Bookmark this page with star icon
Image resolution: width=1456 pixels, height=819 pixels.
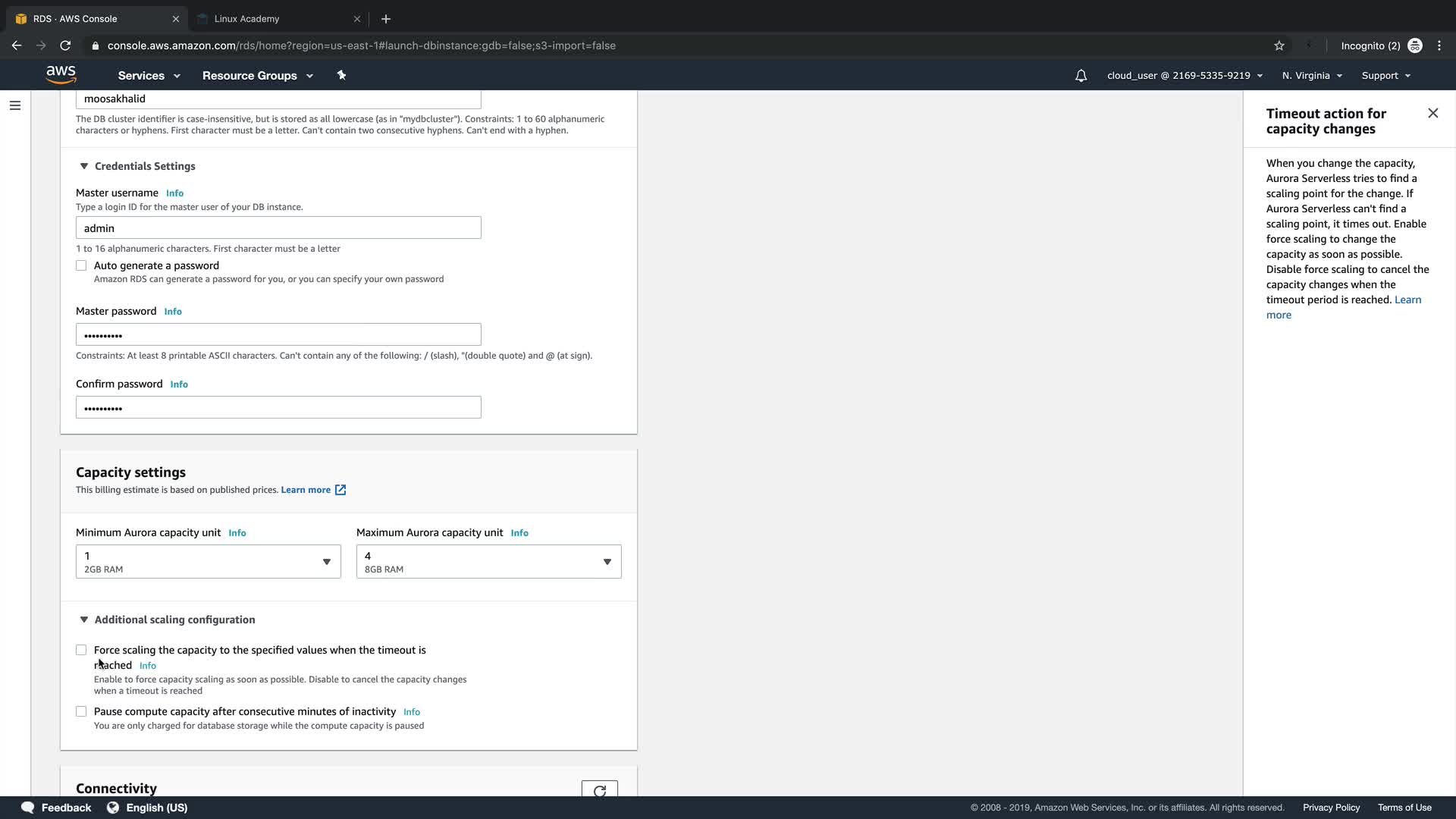coord(1279,45)
